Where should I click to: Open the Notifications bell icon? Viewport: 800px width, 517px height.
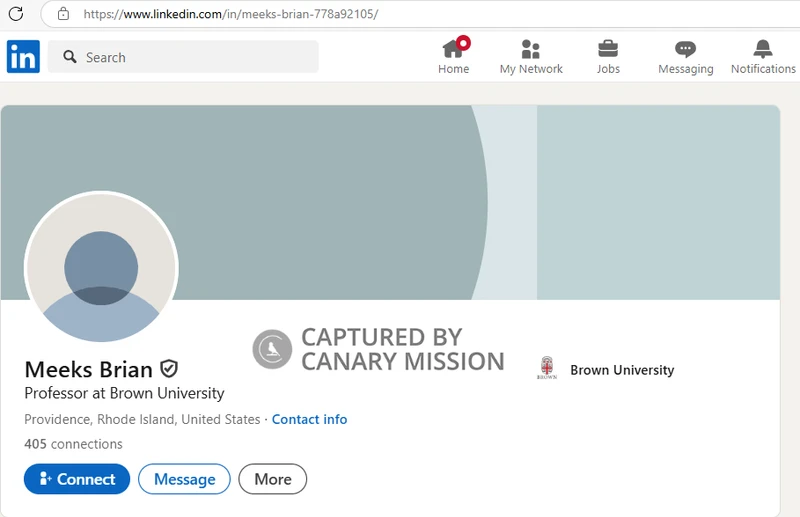pos(763,49)
